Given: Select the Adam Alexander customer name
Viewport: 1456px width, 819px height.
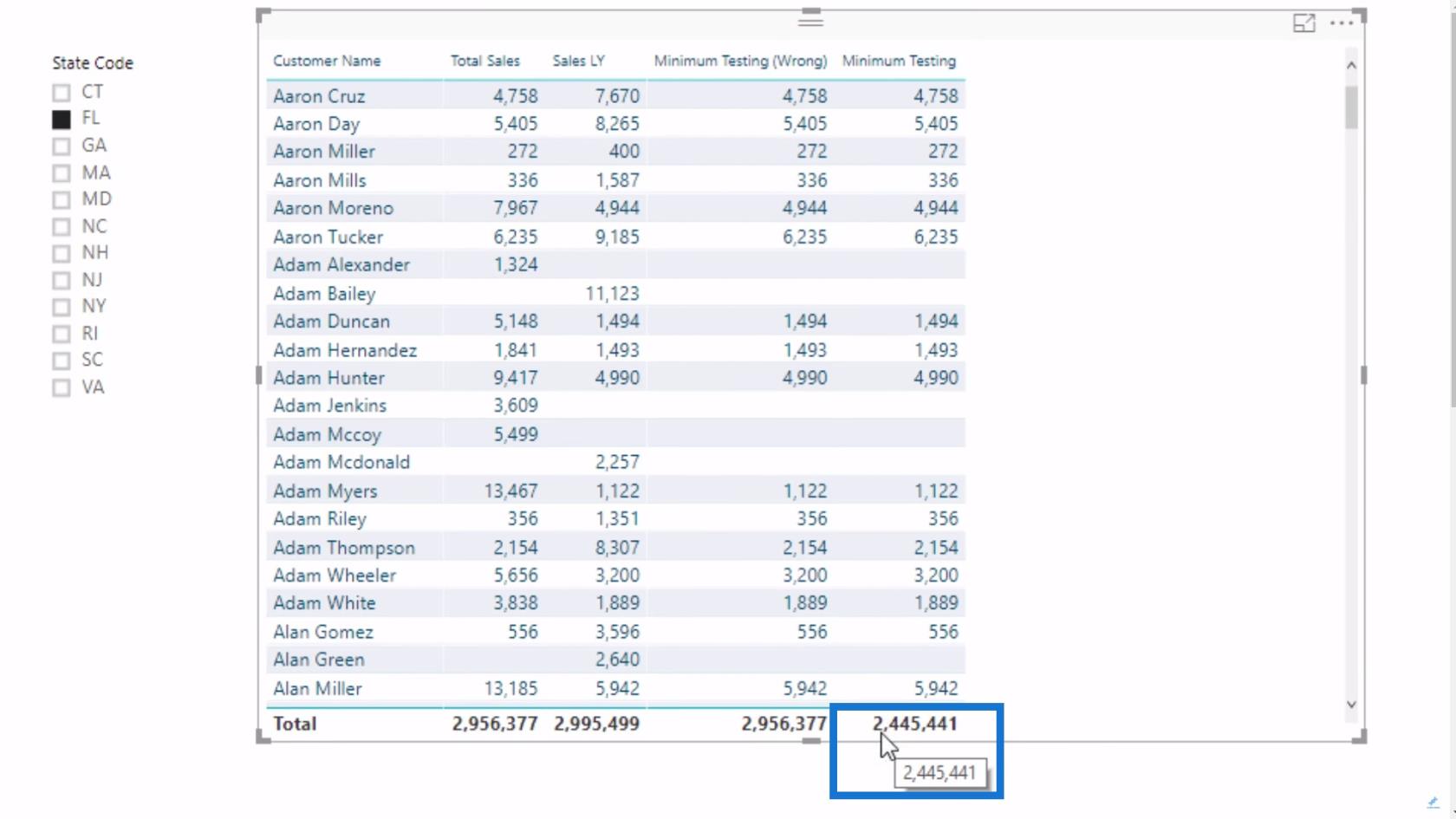Looking at the screenshot, I should [x=341, y=264].
